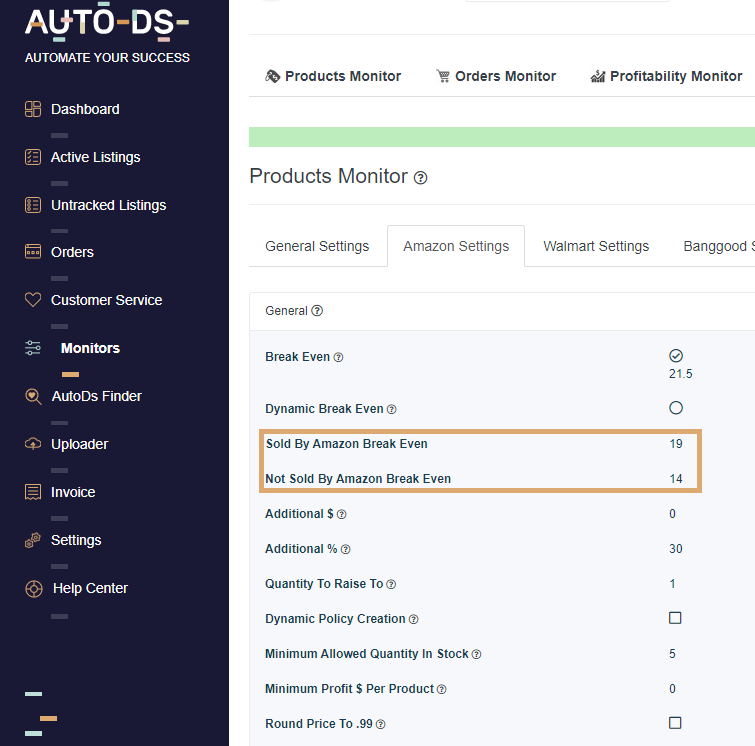Click the Products Monitor tag icon
755x746 pixels.
[x=273, y=76]
